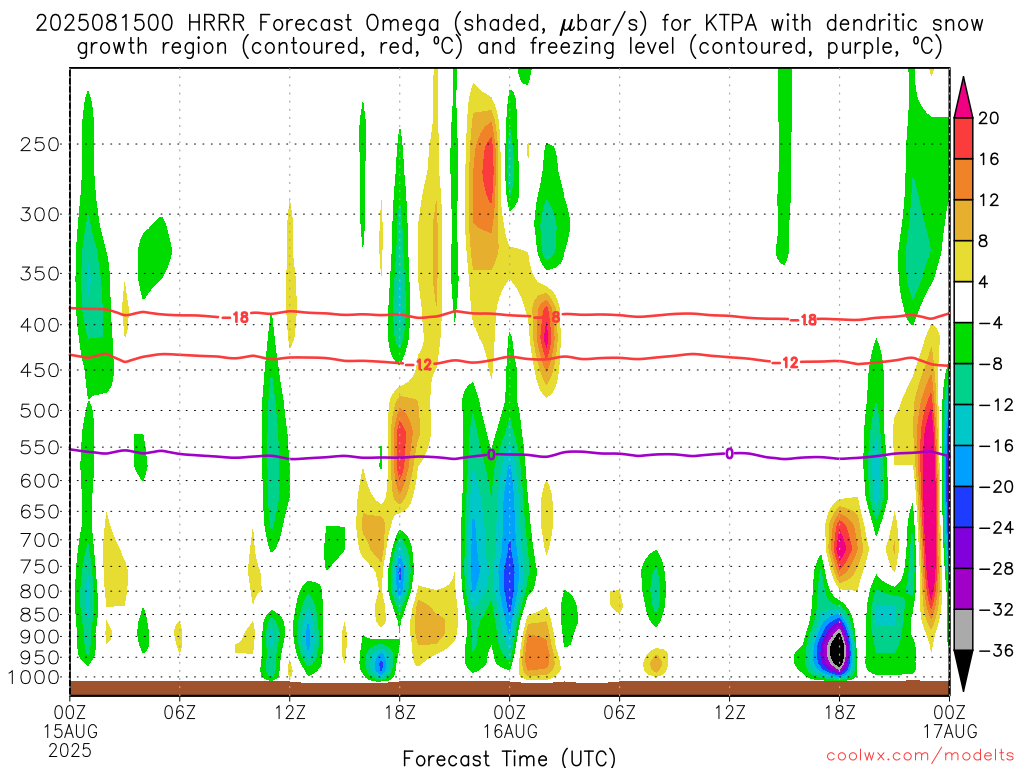Click the 350 pressure level label
Viewport: 1024px width, 768px height.
coord(40,274)
